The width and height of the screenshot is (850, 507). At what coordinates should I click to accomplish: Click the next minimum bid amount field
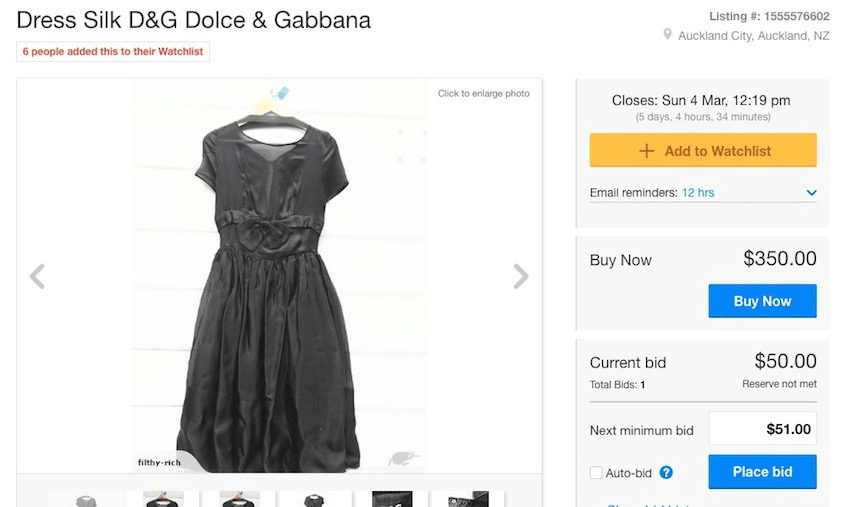(x=762, y=429)
